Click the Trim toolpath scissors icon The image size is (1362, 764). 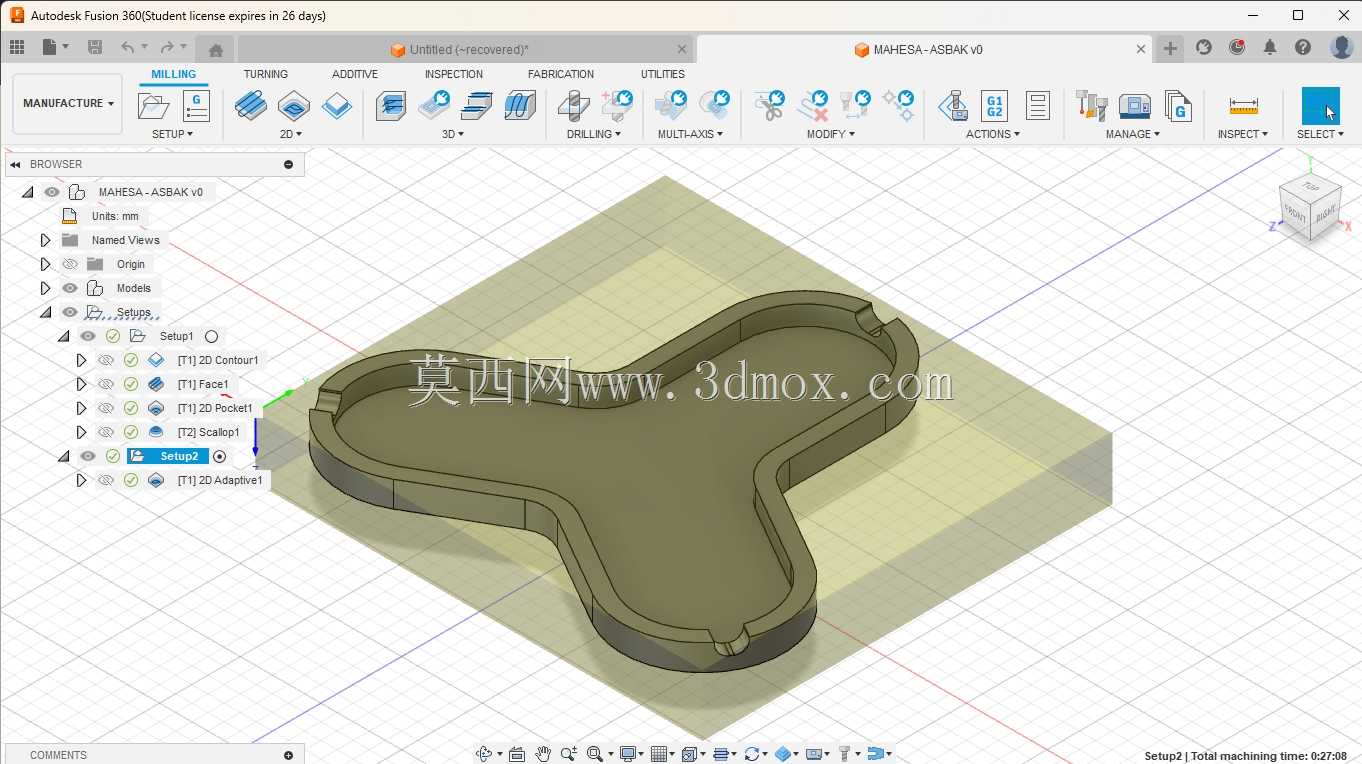tap(769, 105)
